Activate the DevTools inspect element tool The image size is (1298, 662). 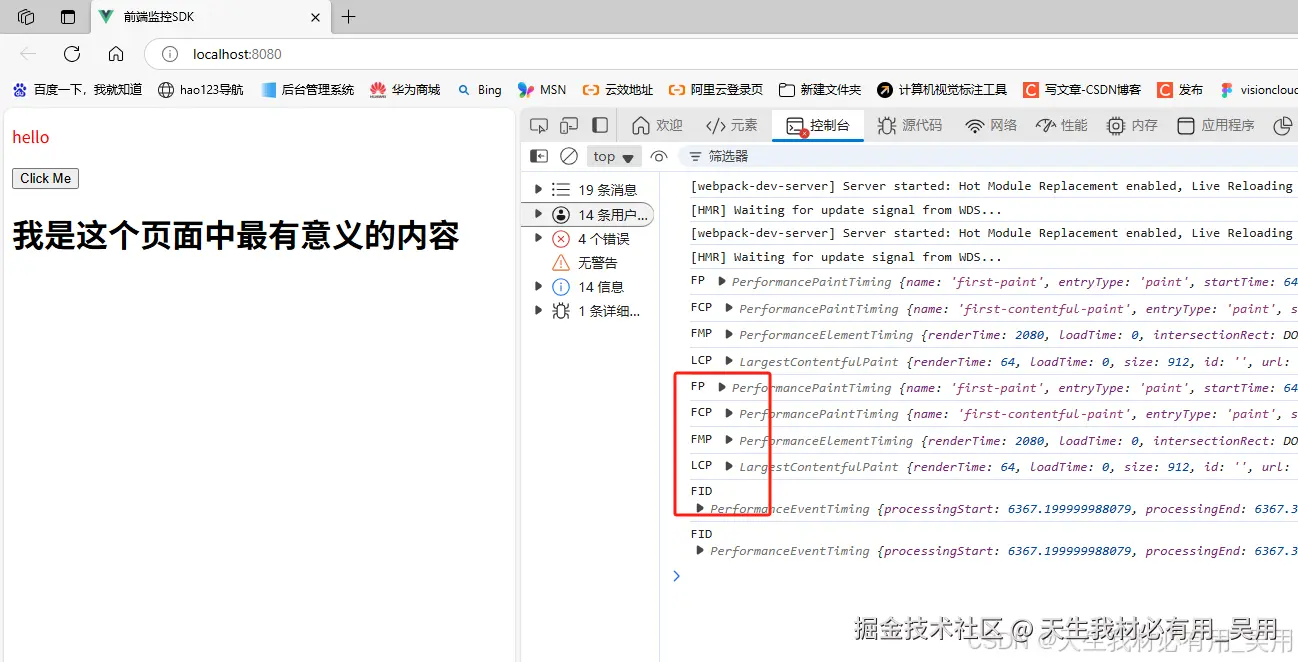tap(539, 125)
